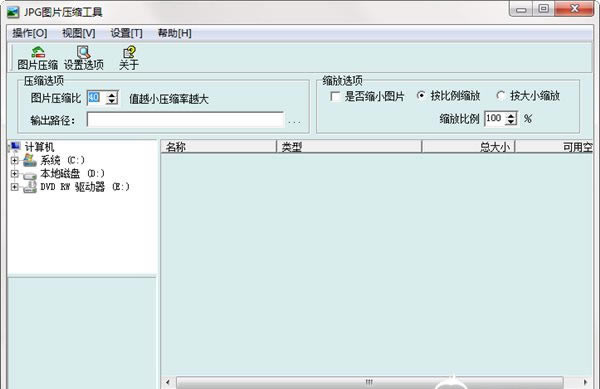Sort by the 名称 column header
The height and width of the screenshot is (389, 600).
coord(218,147)
